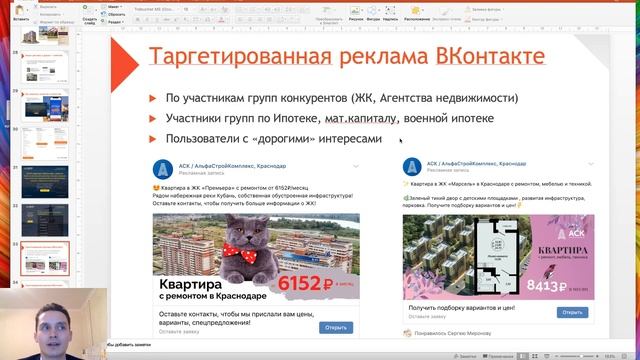Expand chevron menu on left ad post
This screenshot has width=640, height=360.
356,166
